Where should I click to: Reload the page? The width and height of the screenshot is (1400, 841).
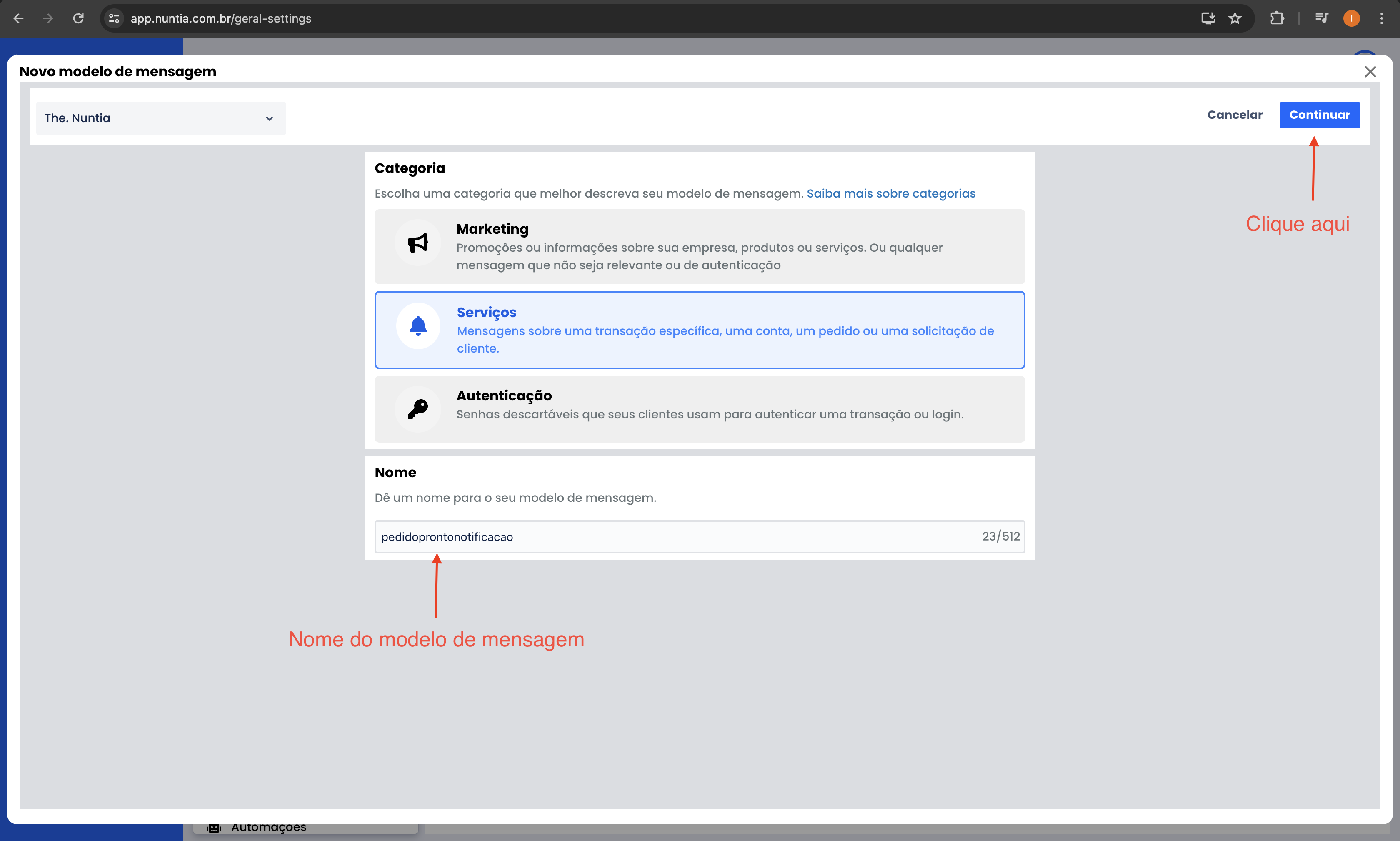[78, 19]
